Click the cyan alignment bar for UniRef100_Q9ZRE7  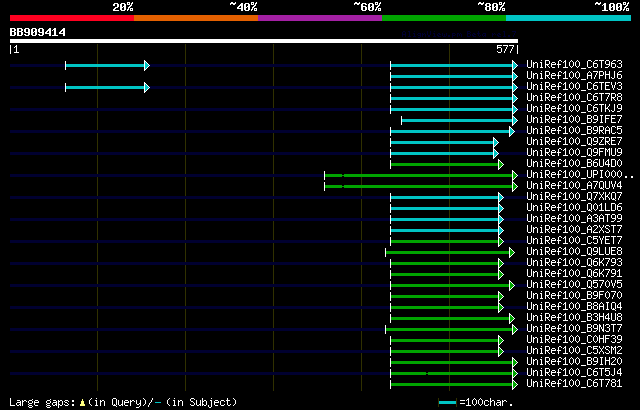[x=444, y=142]
